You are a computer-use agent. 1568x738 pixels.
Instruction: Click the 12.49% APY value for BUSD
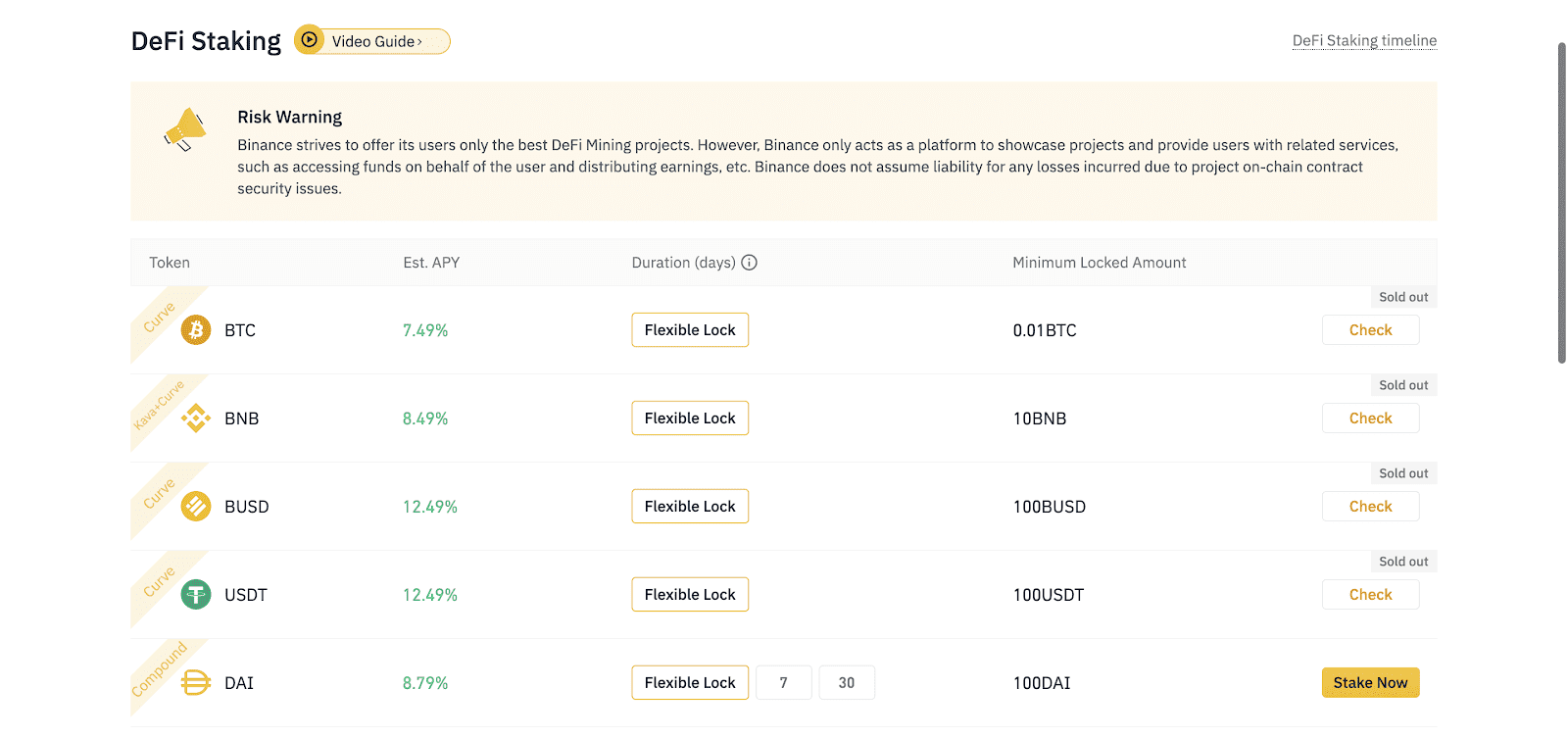pyautogui.click(x=430, y=507)
